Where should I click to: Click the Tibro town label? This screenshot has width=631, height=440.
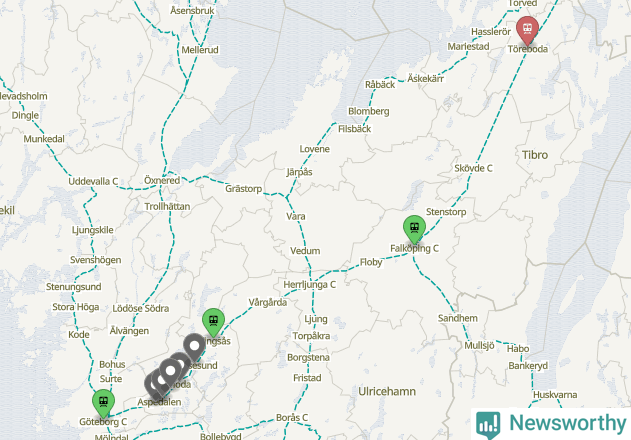535,155
